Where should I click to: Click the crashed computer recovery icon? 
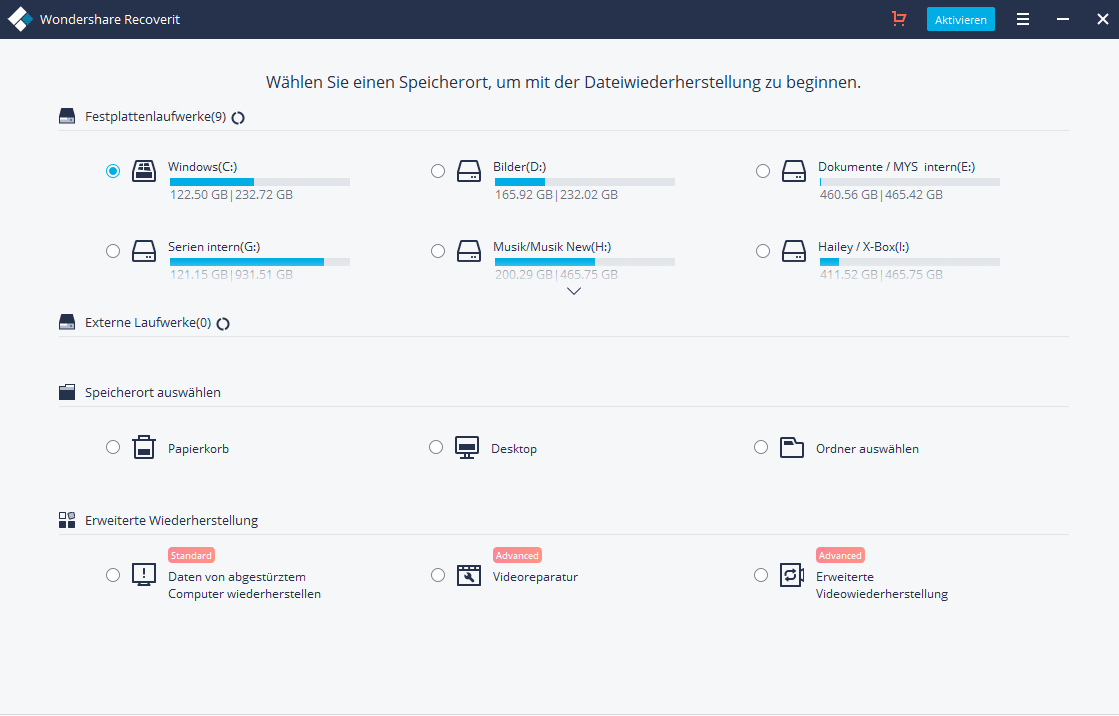(144, 575)
